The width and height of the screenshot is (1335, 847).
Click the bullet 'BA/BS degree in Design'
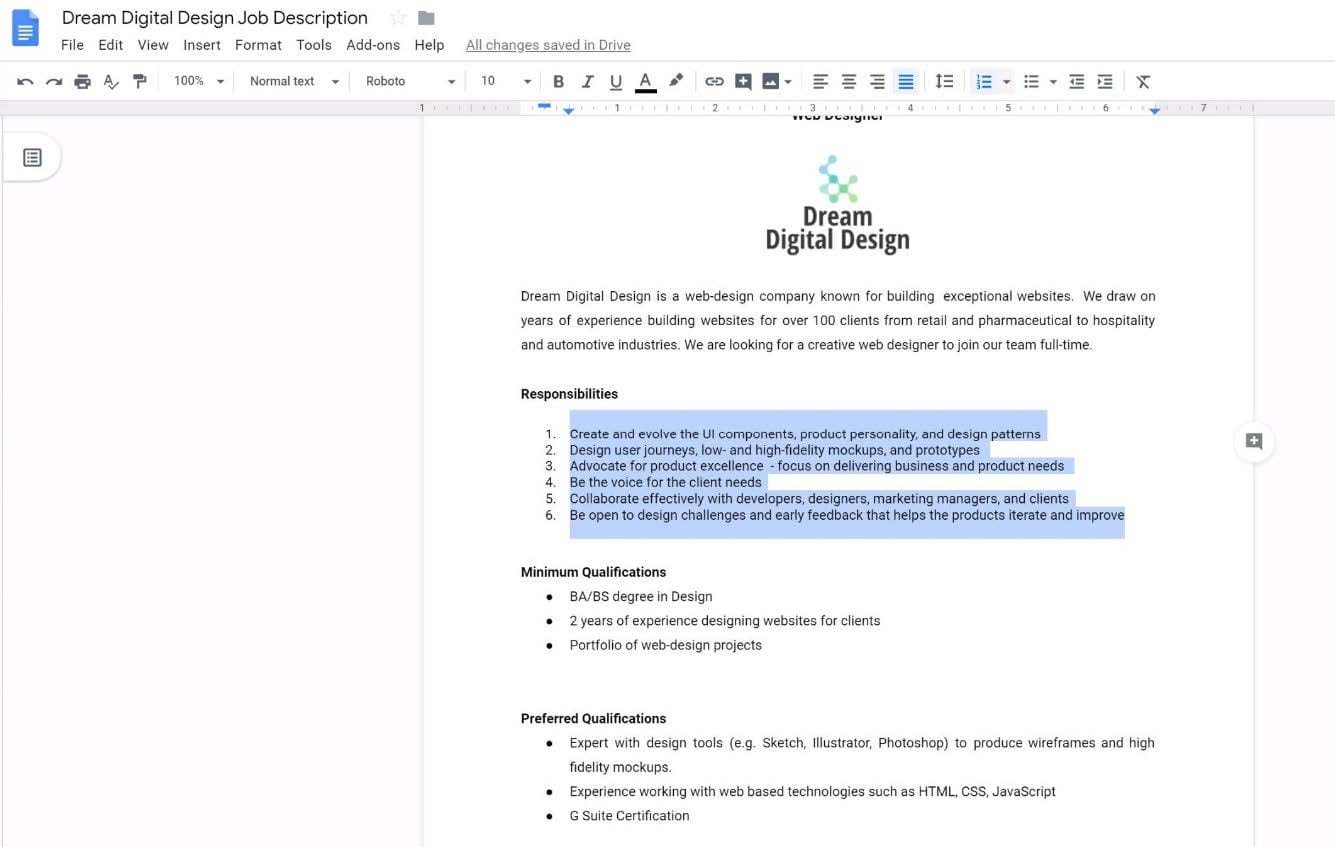tap(641, 596)
